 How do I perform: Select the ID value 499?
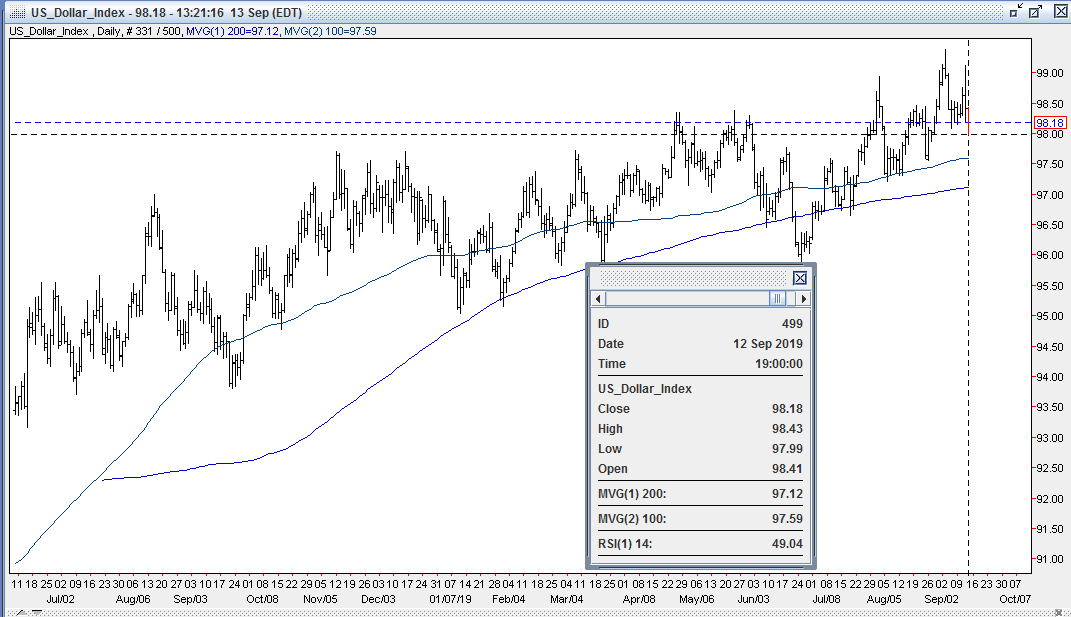point(792,324)
